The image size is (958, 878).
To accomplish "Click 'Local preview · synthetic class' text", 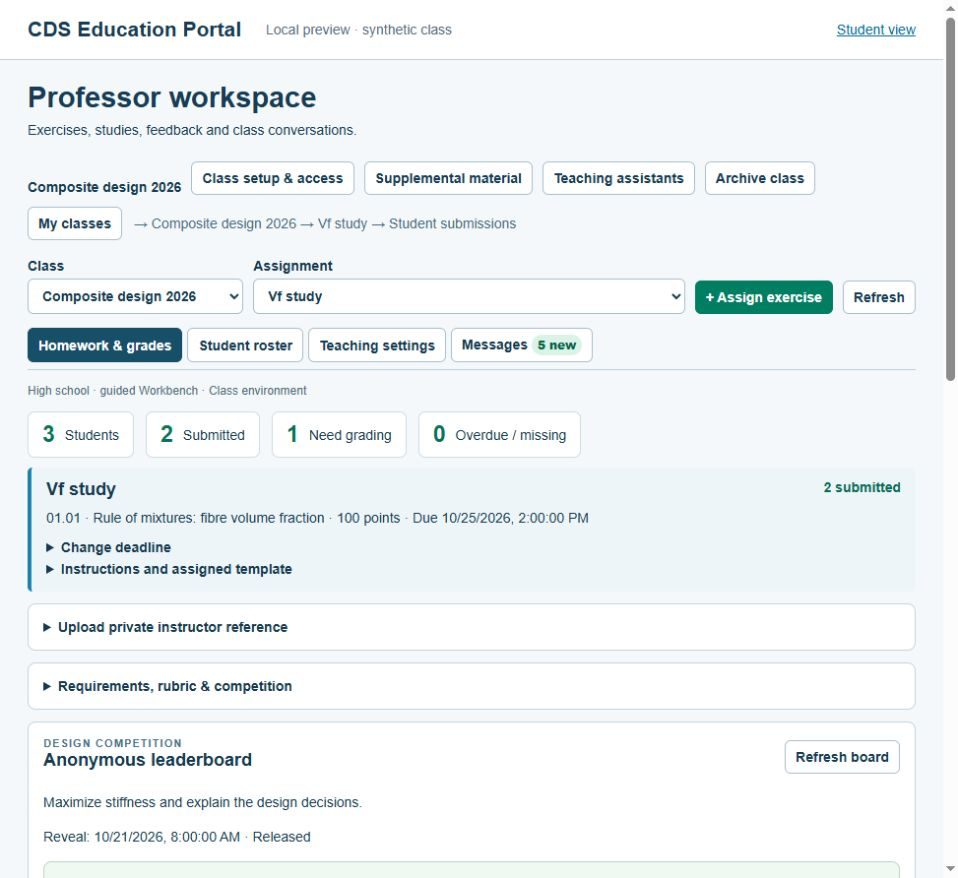I will point(359,30).
